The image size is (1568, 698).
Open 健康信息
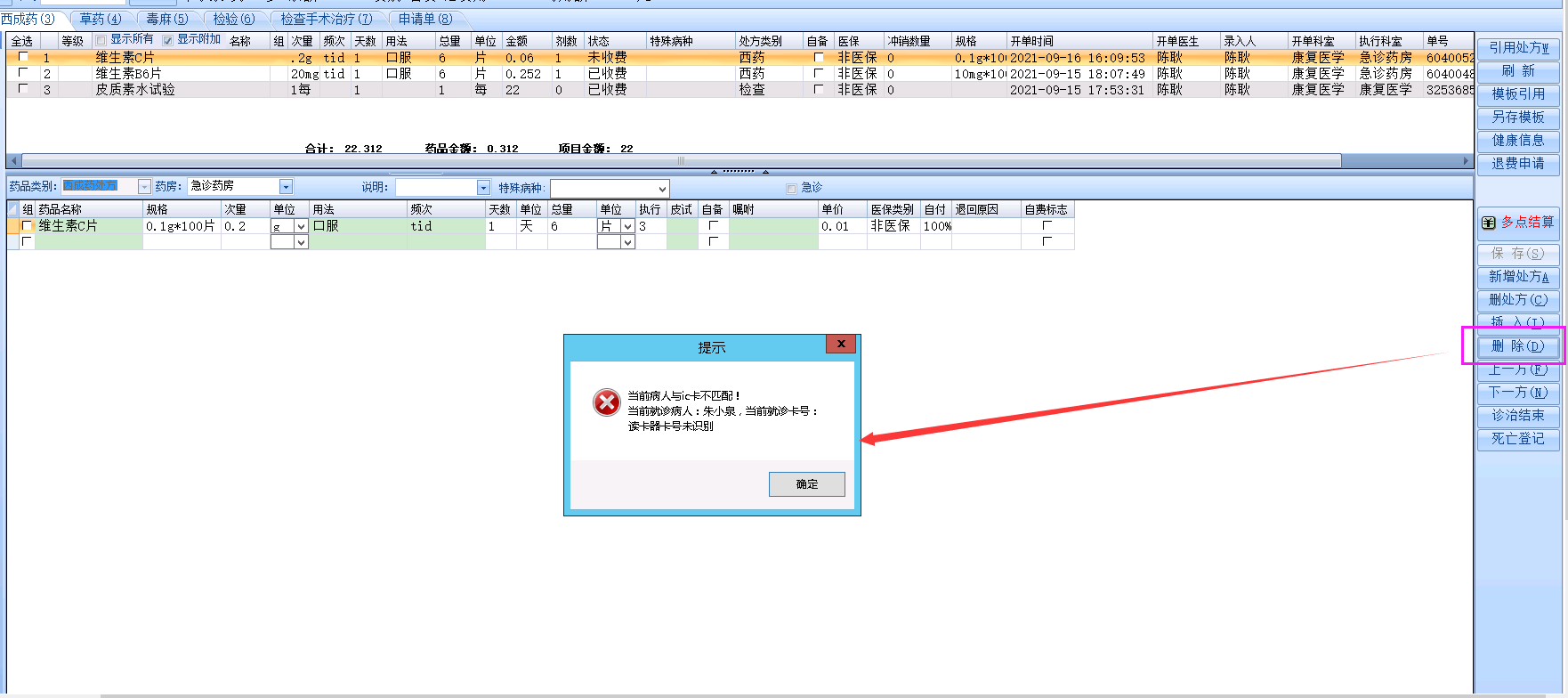[1518, 141]
